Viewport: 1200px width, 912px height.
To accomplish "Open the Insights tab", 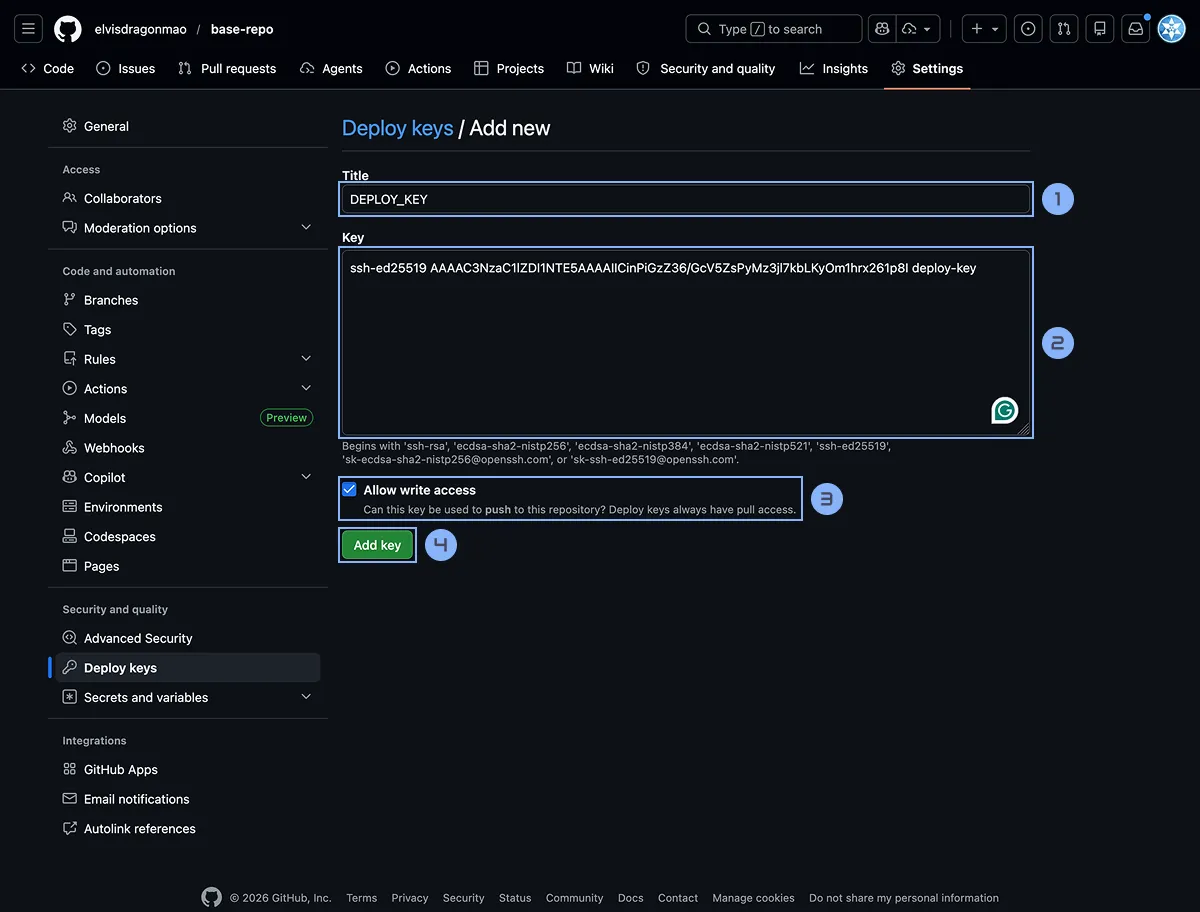I will click(x=834, y=69).
